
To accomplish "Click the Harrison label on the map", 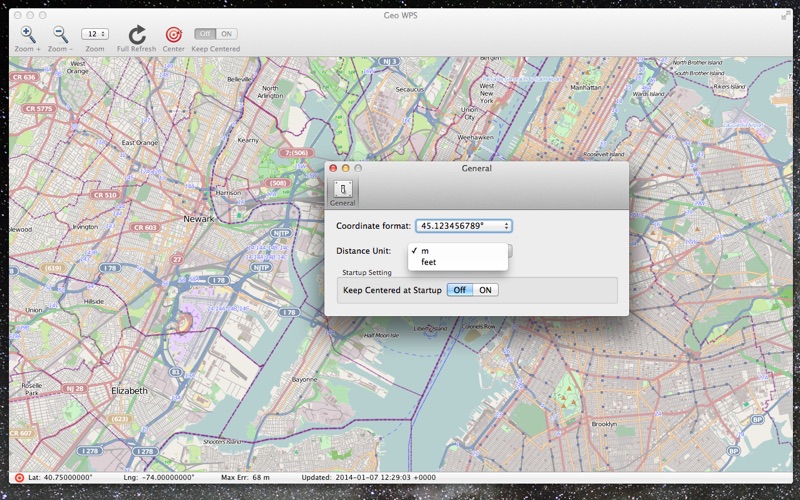I will tap(228, 193).
